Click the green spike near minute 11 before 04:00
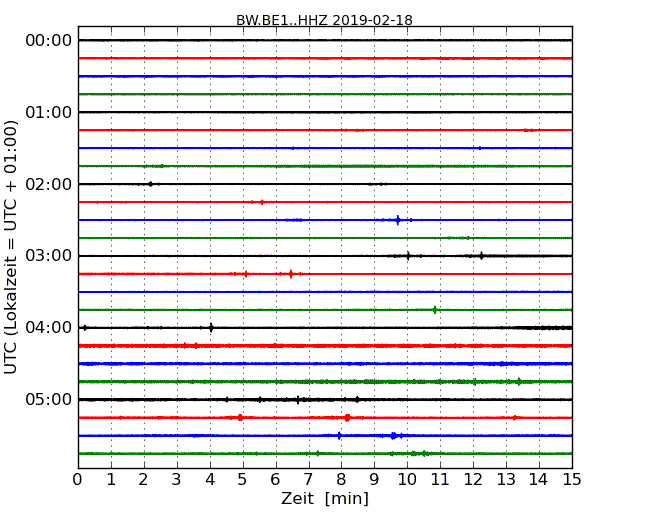The height and width of the screenshot is (520, 650). [x=435, y=310]
